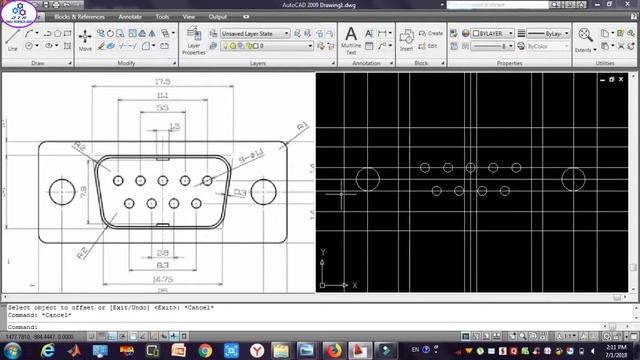Expand the Circle tool flyout arrow
The width and height of the screenshot is (640, 360).
37,46
